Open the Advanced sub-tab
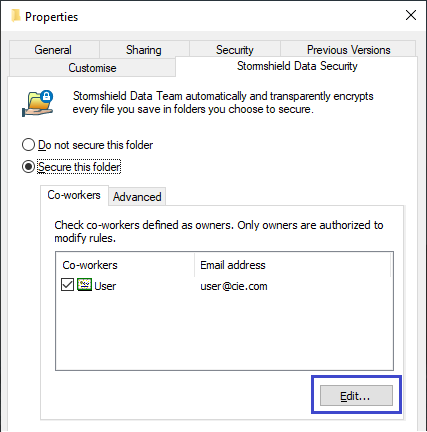Viewport: 427px width, 432px height. click(137, 197)
